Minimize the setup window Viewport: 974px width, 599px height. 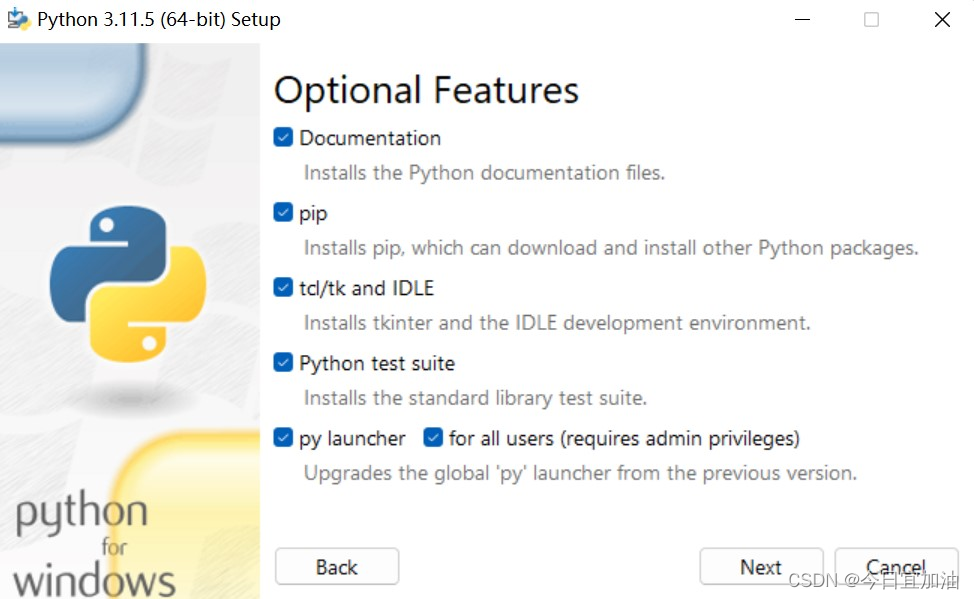click(x=802, y=19)
